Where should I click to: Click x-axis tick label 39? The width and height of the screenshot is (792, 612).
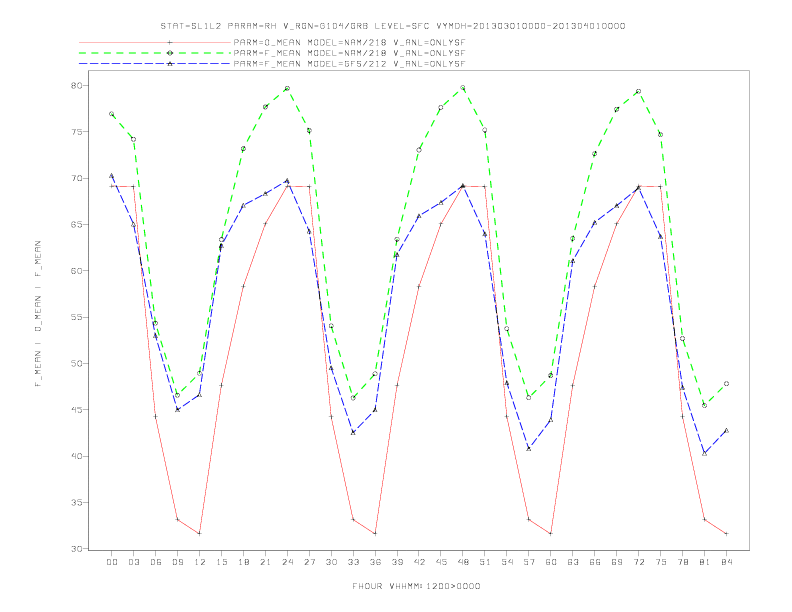[397, 562]
